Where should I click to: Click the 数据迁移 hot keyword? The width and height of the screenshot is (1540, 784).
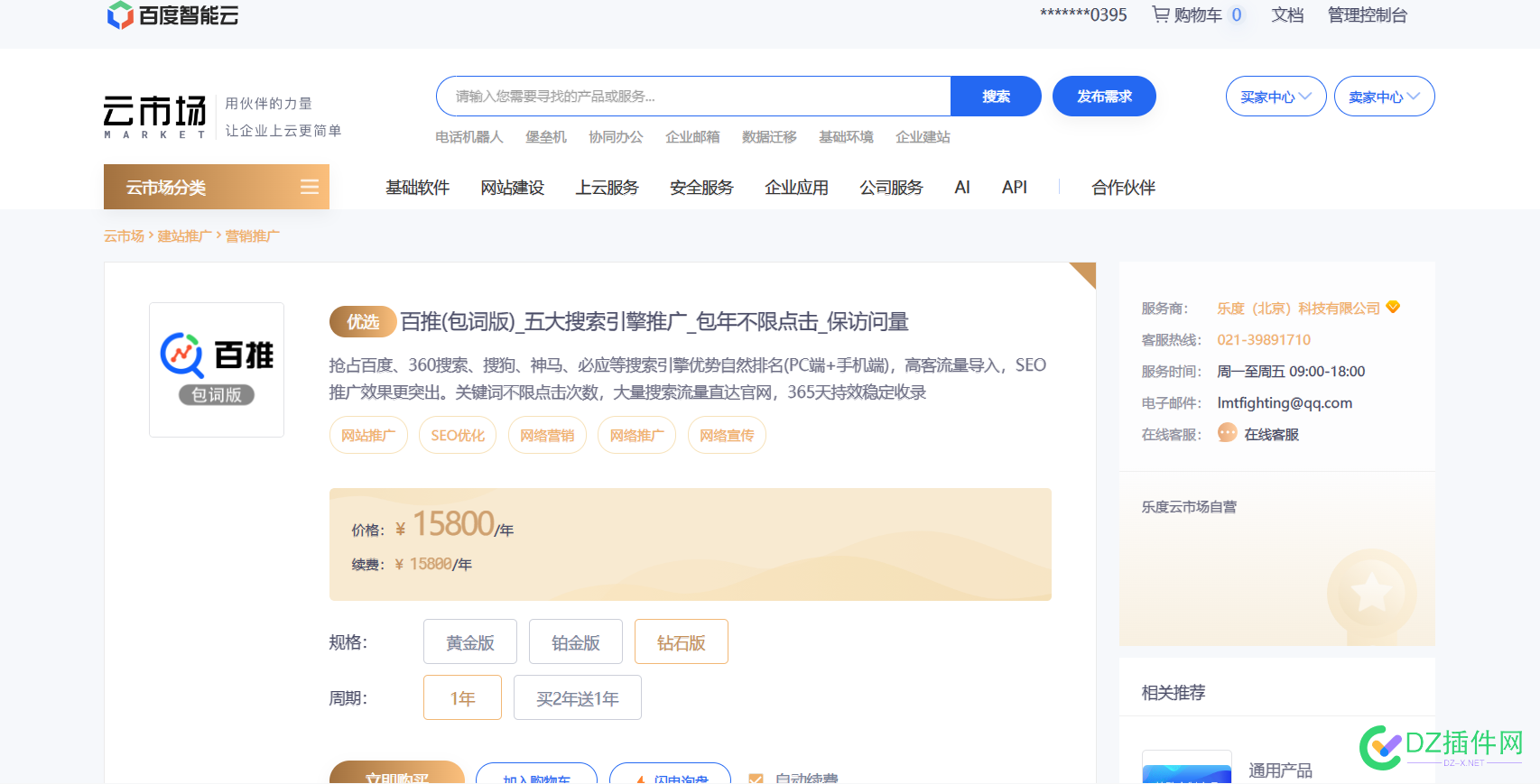[769, 136]
